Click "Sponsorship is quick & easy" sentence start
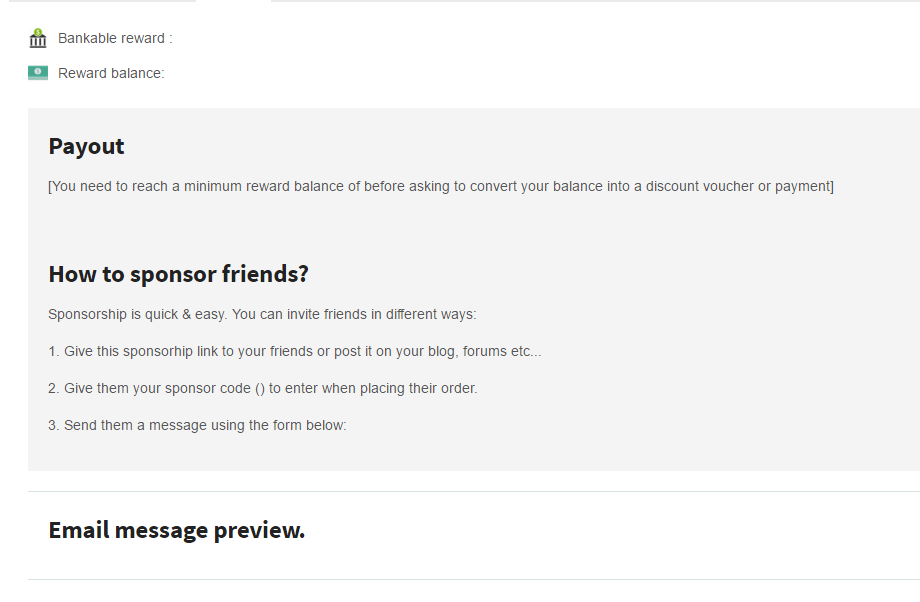This screenshot has width=920, height=602. pyautogui.click(x=138, y=314)
